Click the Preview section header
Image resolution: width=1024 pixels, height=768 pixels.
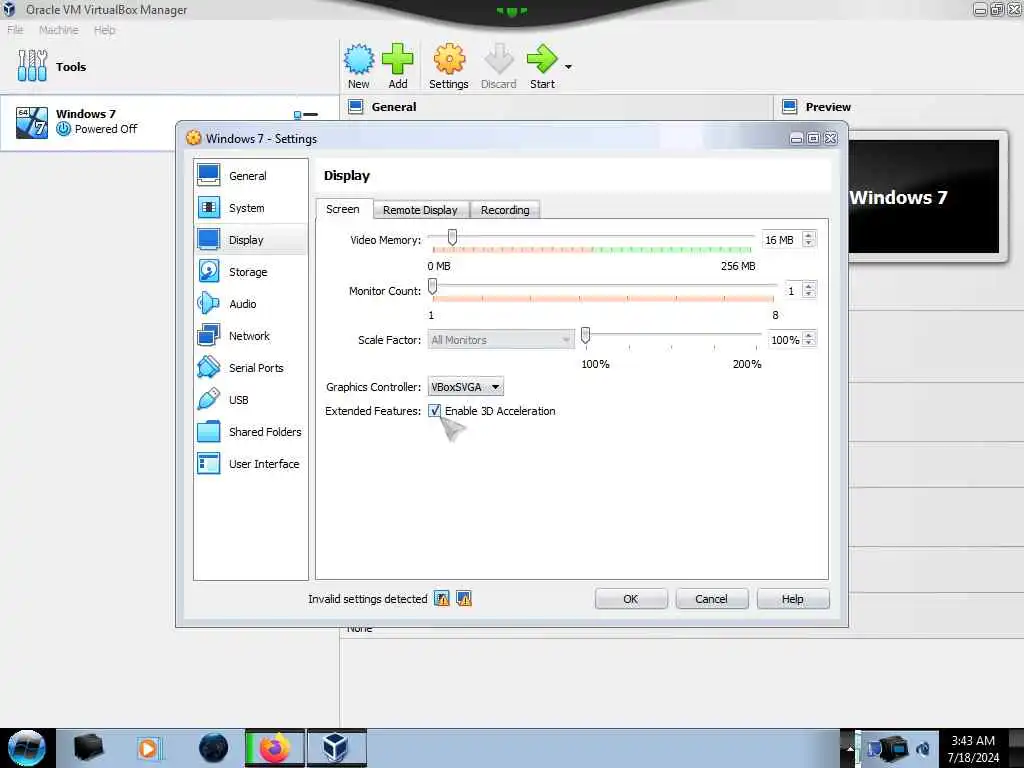coord(828,106)
